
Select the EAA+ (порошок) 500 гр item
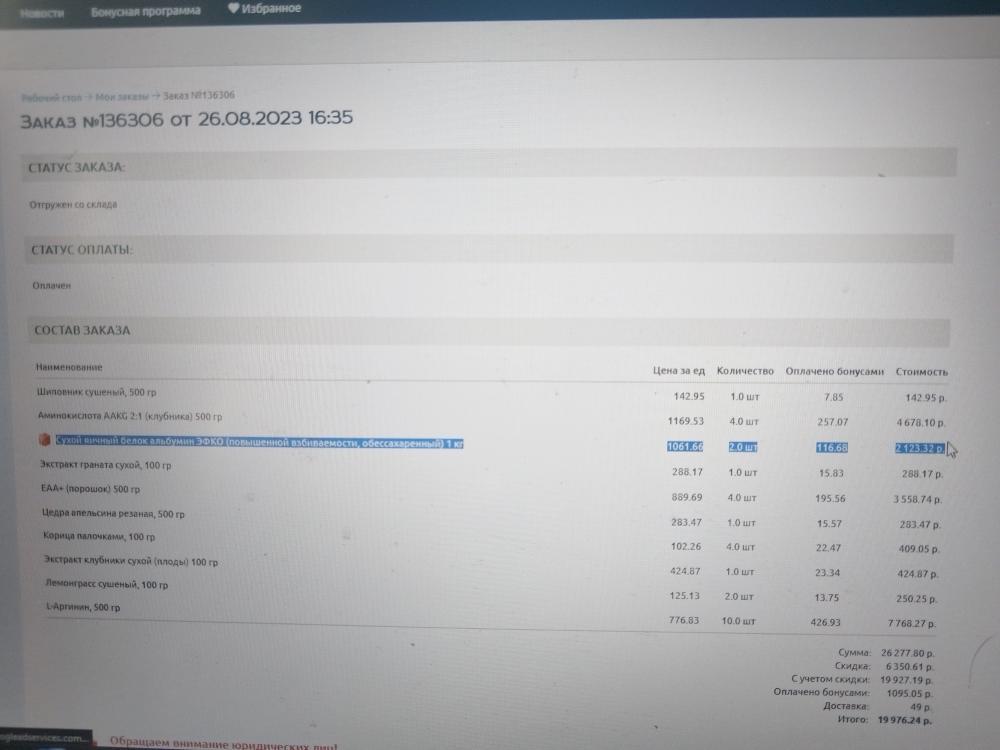coord(90,489)
